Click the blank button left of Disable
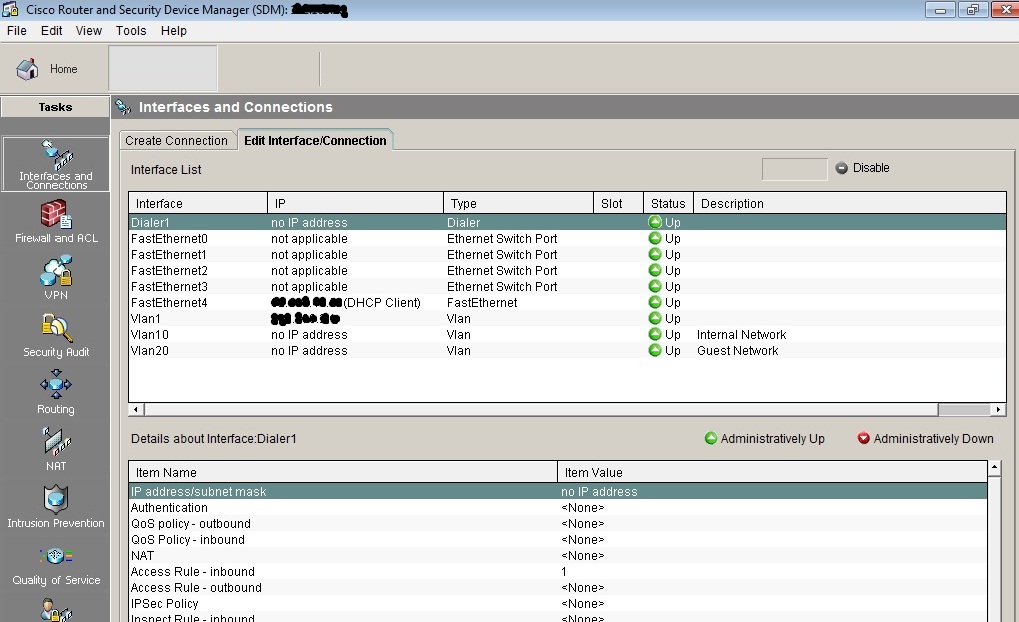Viewport: 1019px width, 622px height. point(794,169)
